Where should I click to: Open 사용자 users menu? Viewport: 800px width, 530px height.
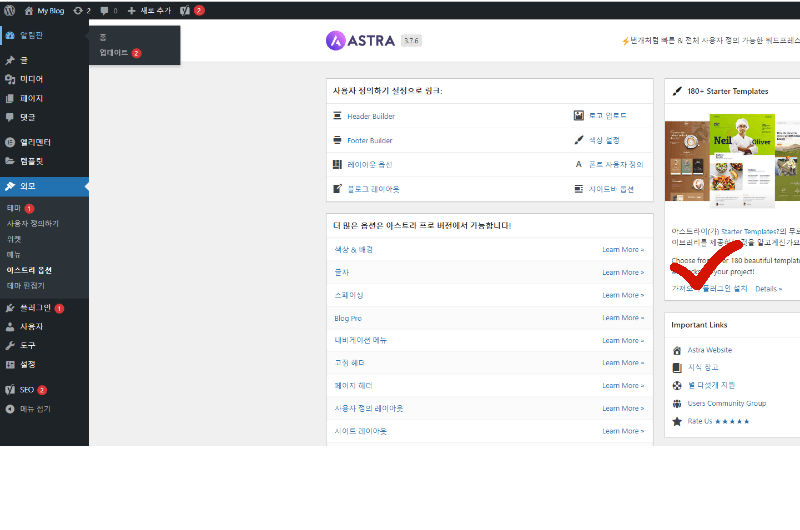[x=44, y=327]
